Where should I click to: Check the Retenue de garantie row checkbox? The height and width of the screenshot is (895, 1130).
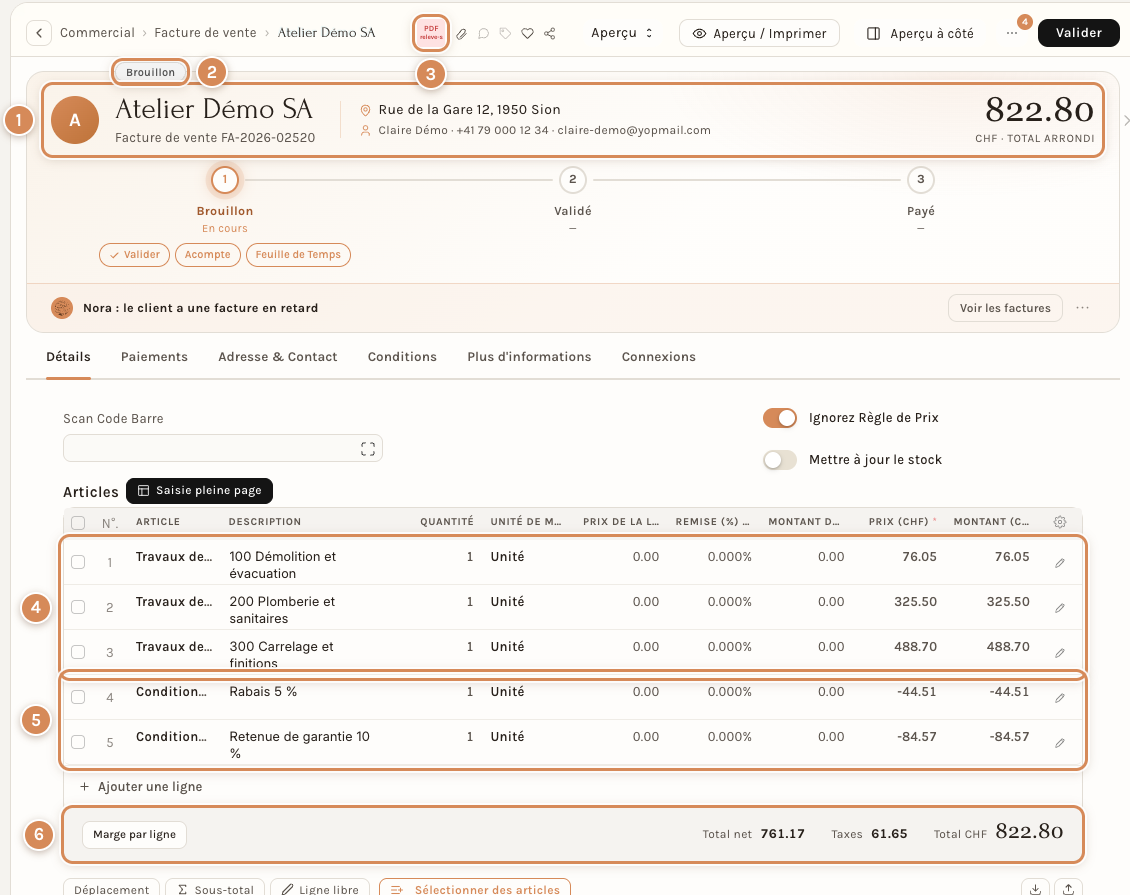click(x=78, y=742)
